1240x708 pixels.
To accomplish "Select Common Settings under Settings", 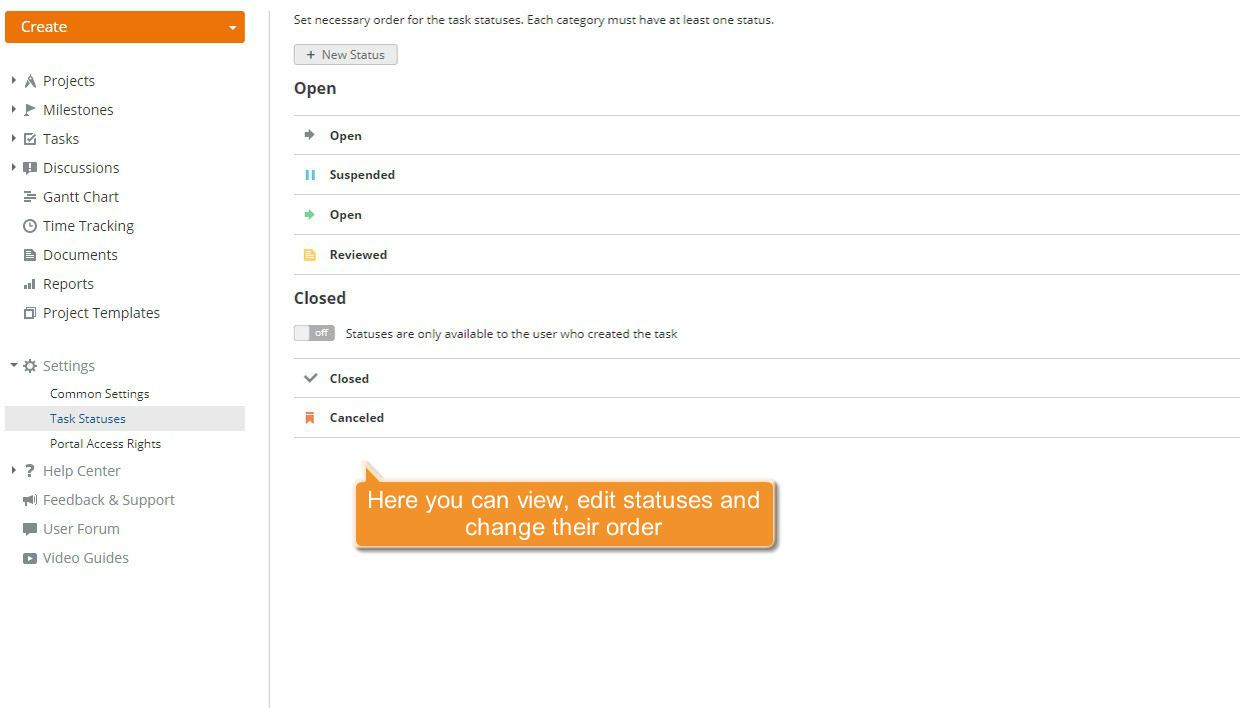I will [x=99, y=393].
